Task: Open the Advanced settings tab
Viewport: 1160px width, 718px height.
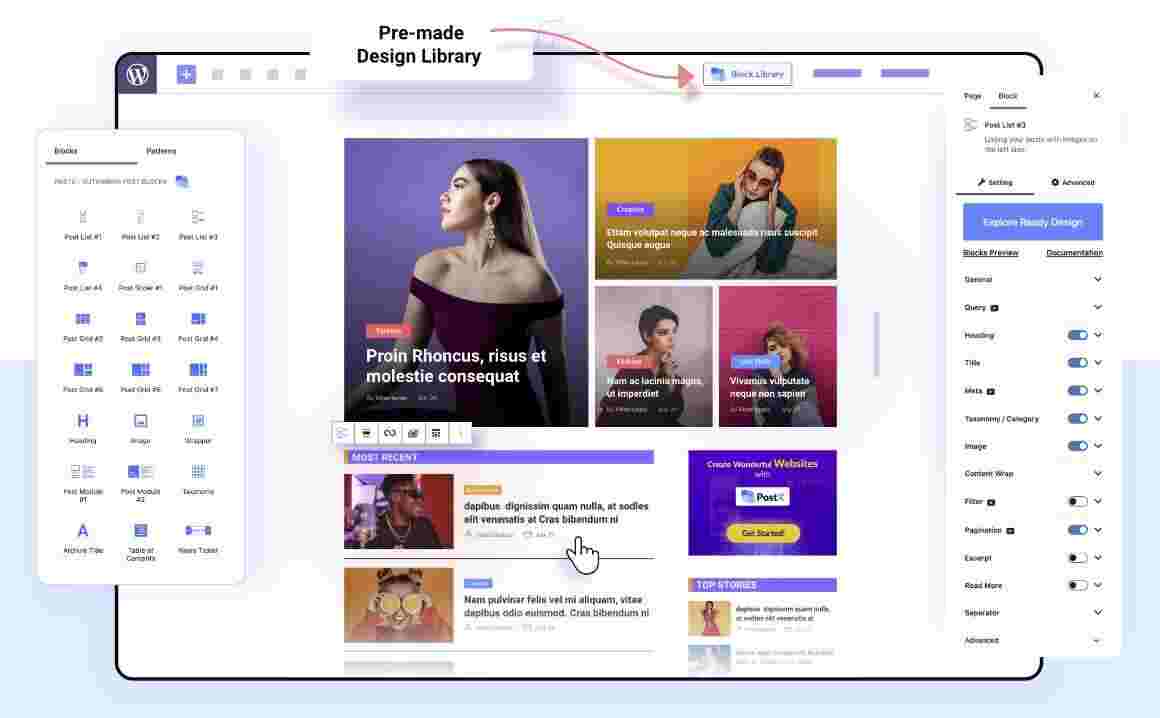Action: pyautogui.click(x=1073, y=182)
